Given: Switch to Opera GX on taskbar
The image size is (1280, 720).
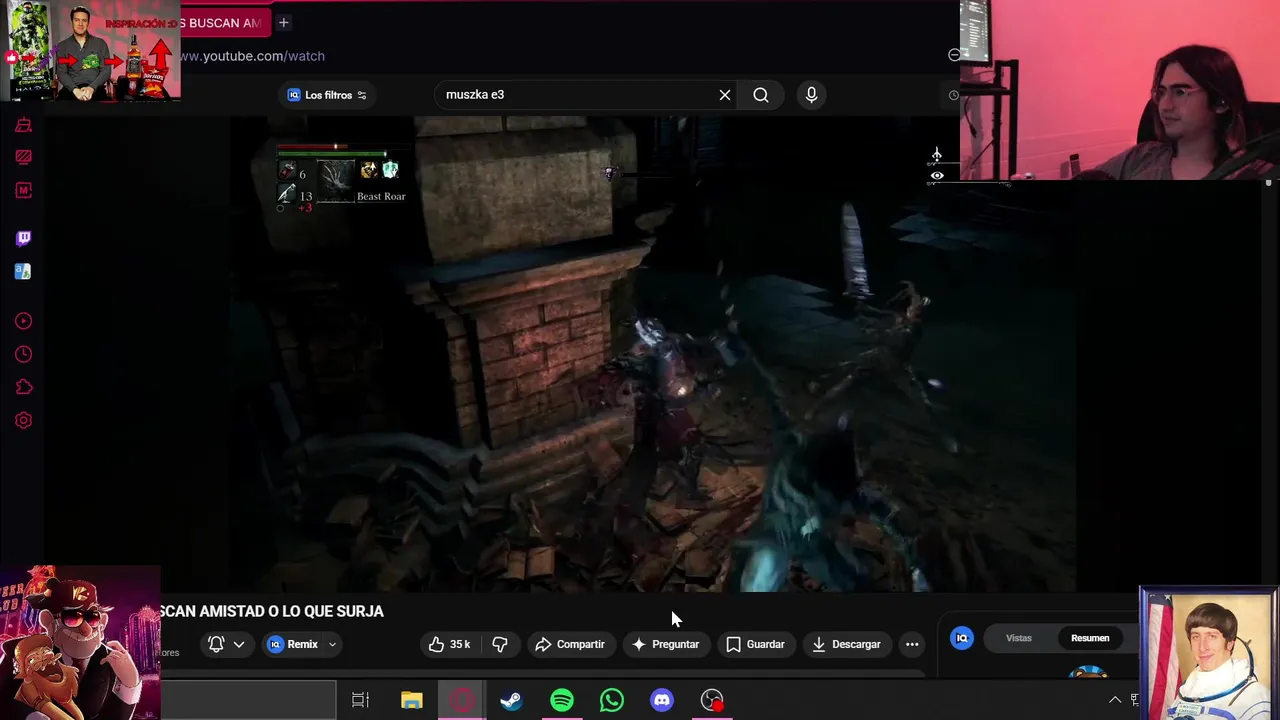Looking at the screenshot, I should click(461, 700).
